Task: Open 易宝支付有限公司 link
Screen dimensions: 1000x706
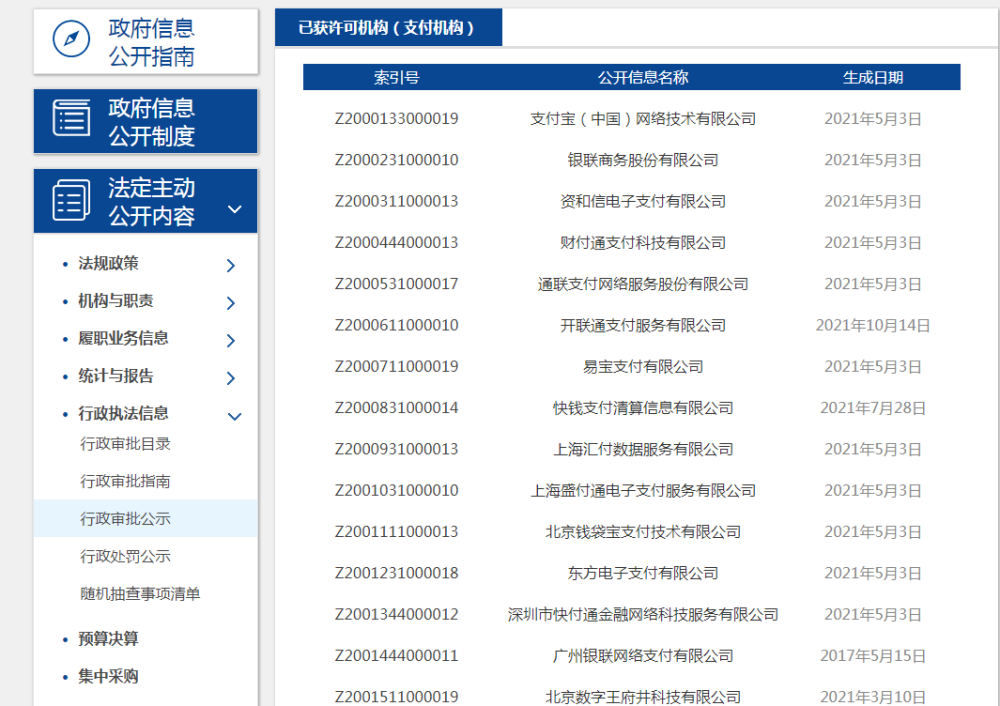Action: 643,367
